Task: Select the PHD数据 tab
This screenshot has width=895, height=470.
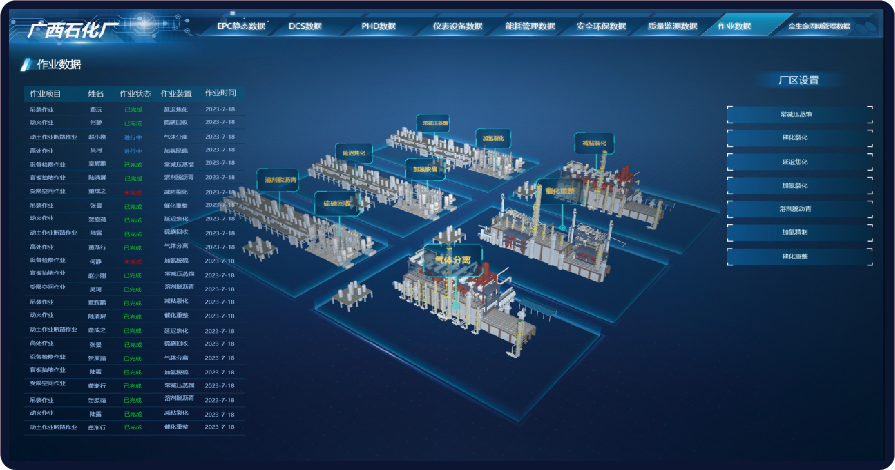Action: pos(378,26)
